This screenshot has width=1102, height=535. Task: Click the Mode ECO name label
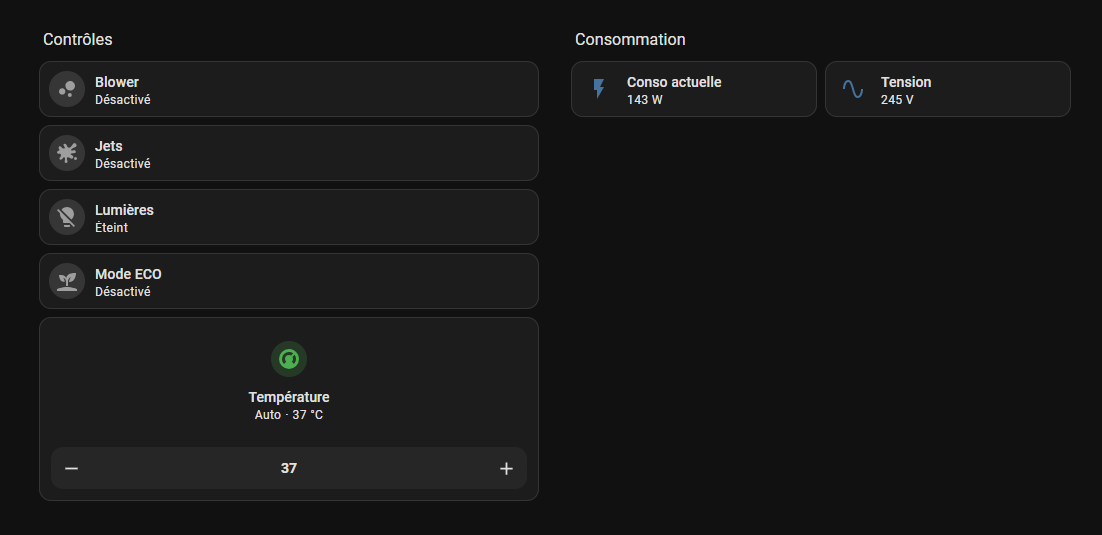pyautogui.click(x=128, y=274)
